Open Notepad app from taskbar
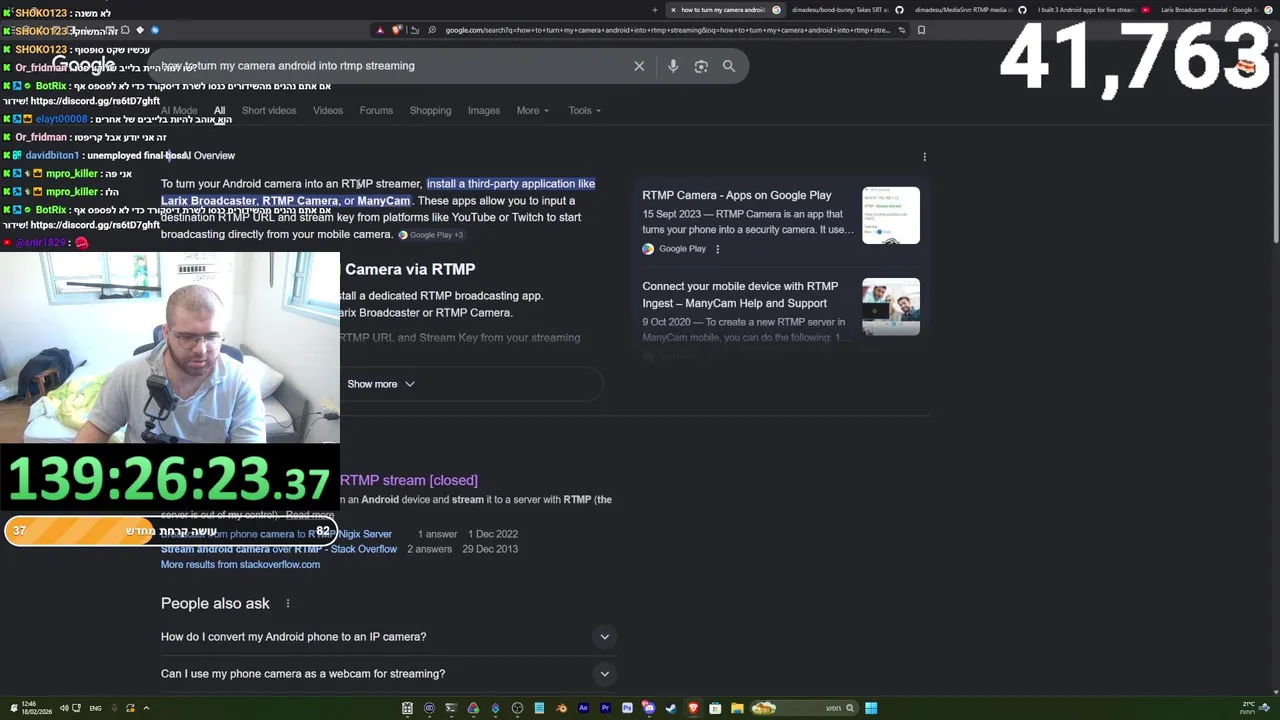This screenshot has height=720, width=1280. click(539, 708)
